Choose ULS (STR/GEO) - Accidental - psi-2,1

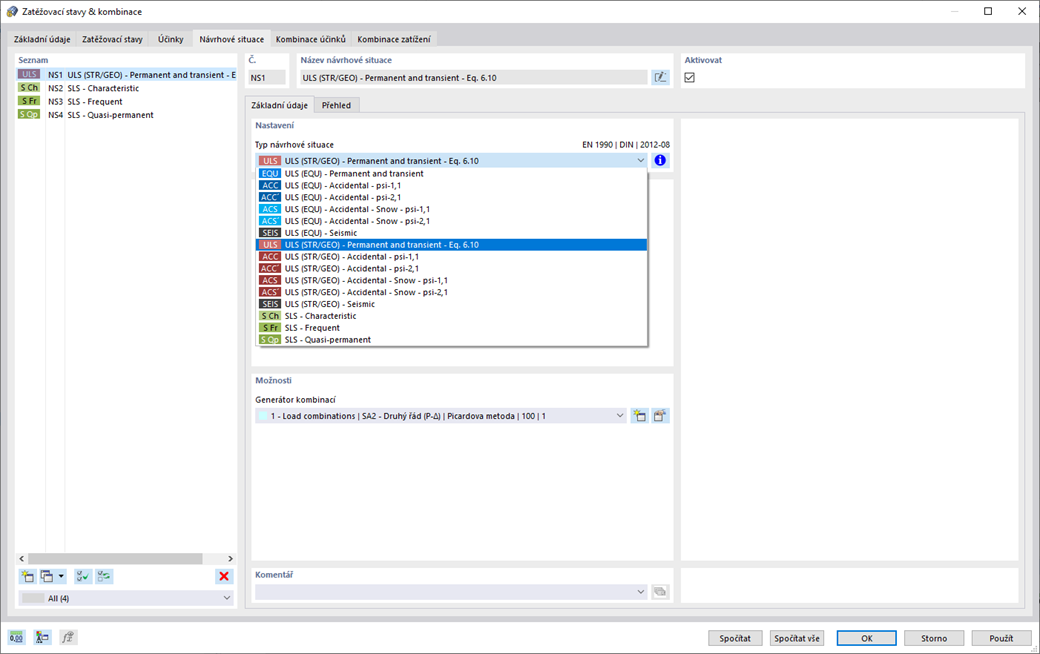(452, 269)
